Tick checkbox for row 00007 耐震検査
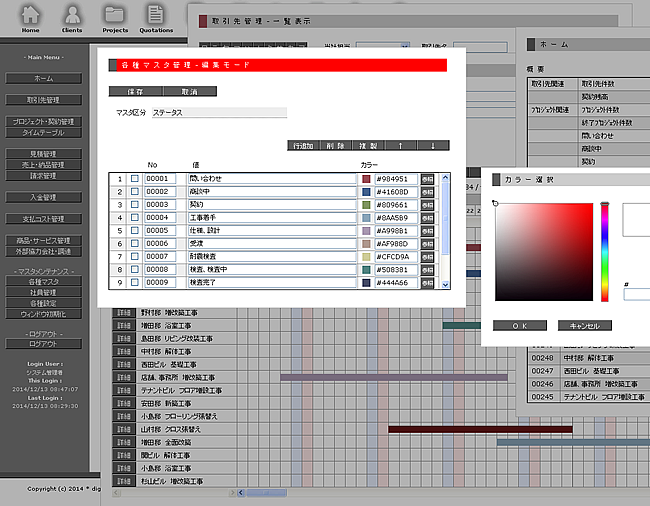 pyautogui.click(x=135, y=256)
